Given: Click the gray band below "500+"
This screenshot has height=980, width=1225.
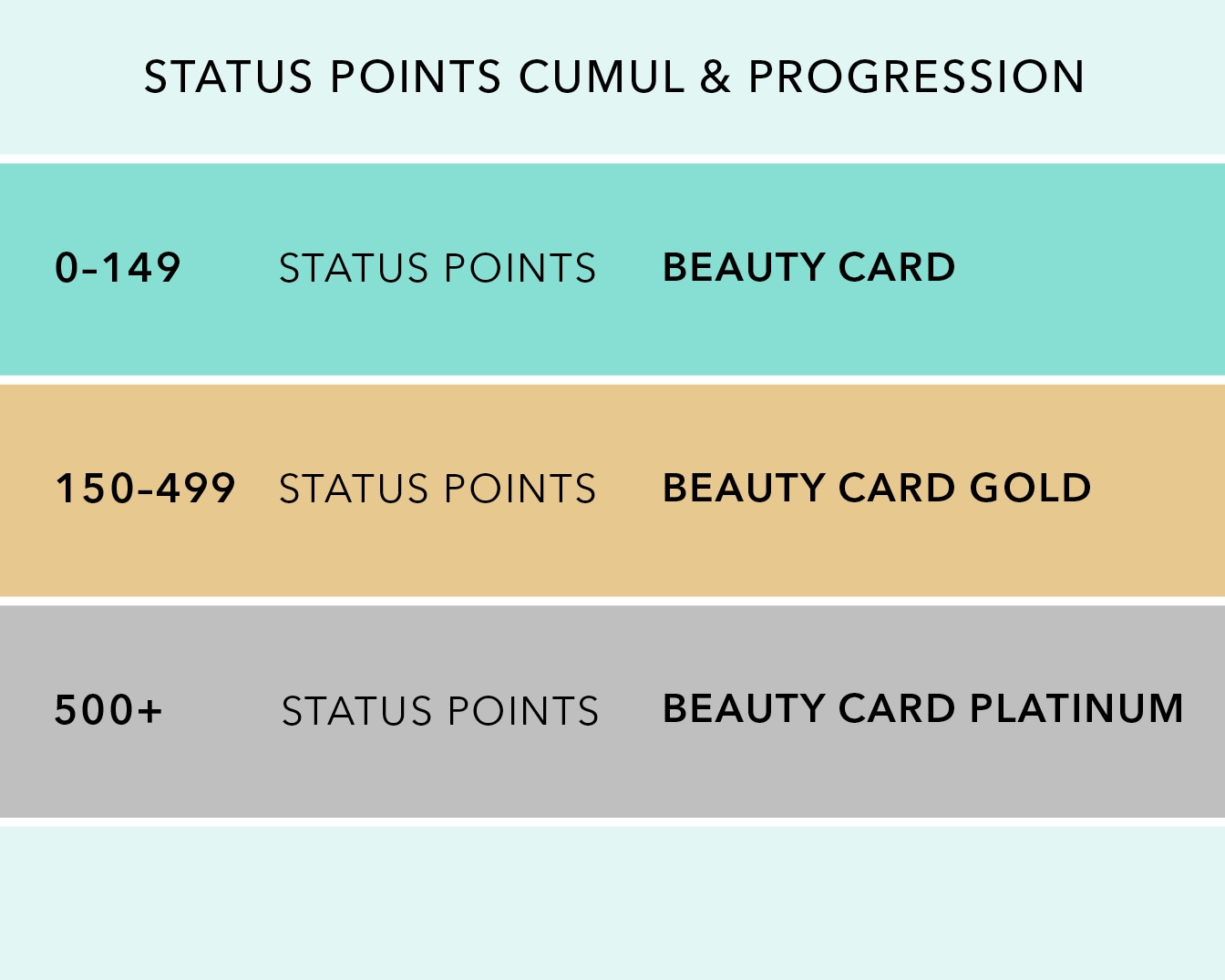Looking at the screenshot, I should (108, 775).
